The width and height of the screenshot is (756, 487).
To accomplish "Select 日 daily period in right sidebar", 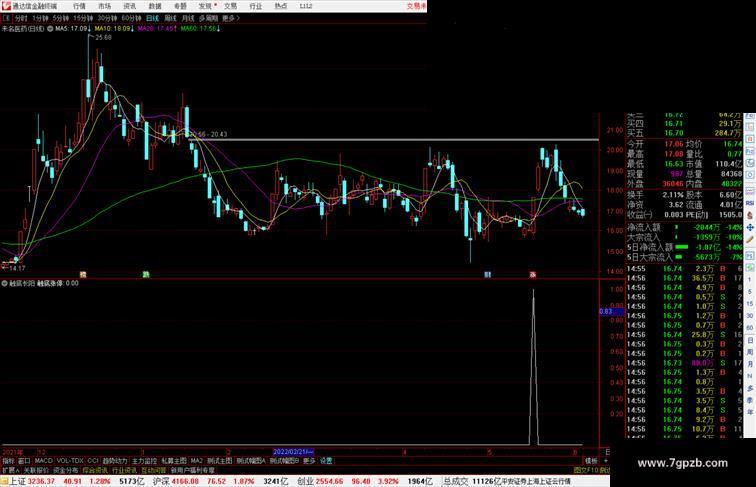I will (750, 340).
